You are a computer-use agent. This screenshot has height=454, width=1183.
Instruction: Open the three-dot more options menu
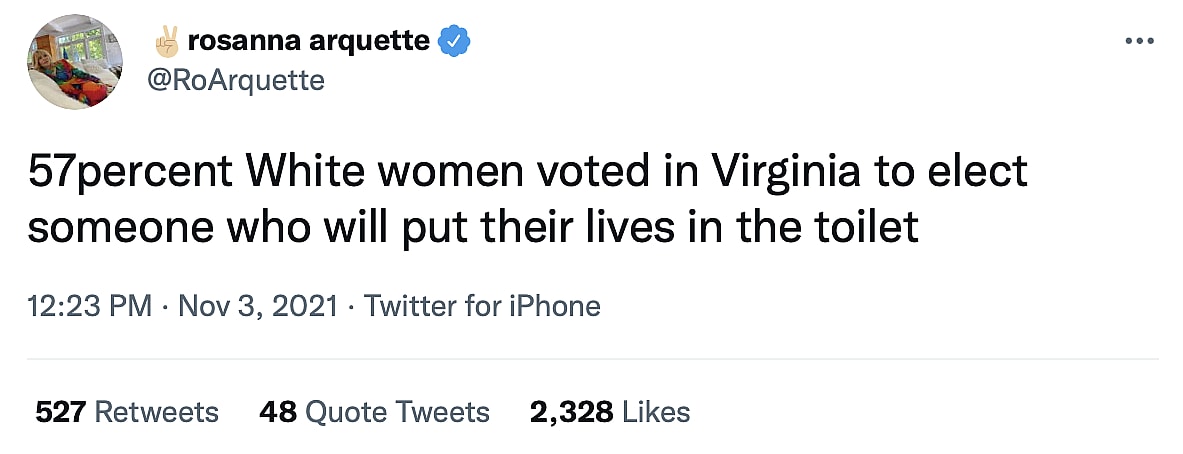[x=1139, y=41]
